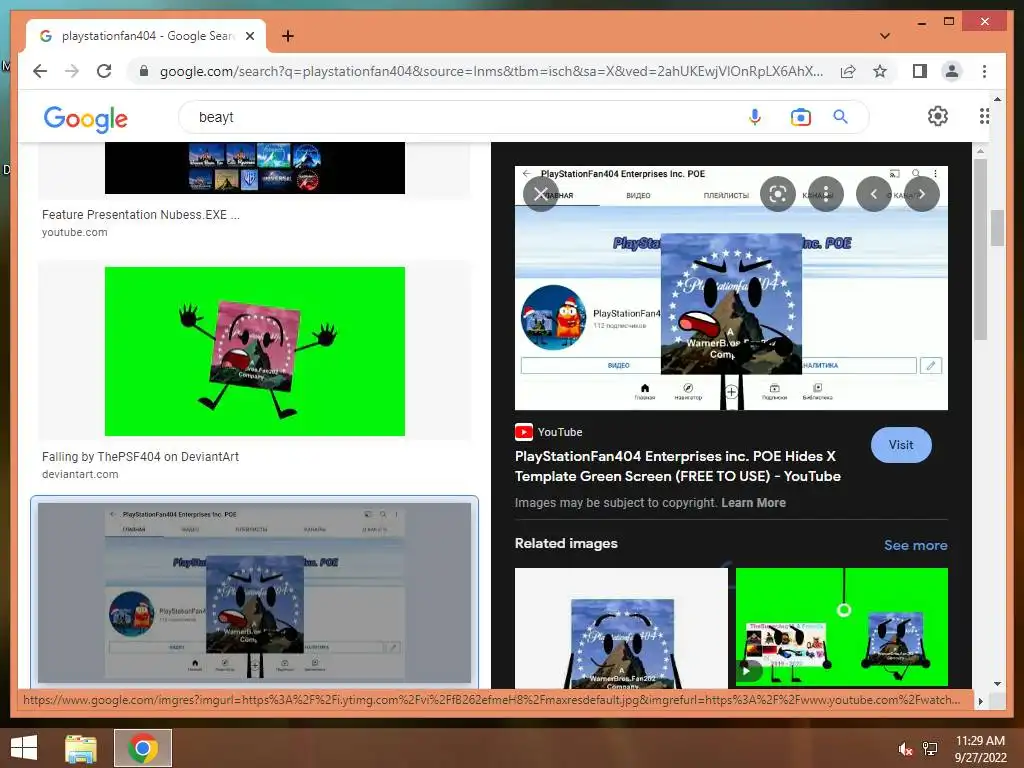The image size is (1024, 768).
Task: Open Feature Presentation Nubess.EXE result thumbnail
Action: click(255, 168)
